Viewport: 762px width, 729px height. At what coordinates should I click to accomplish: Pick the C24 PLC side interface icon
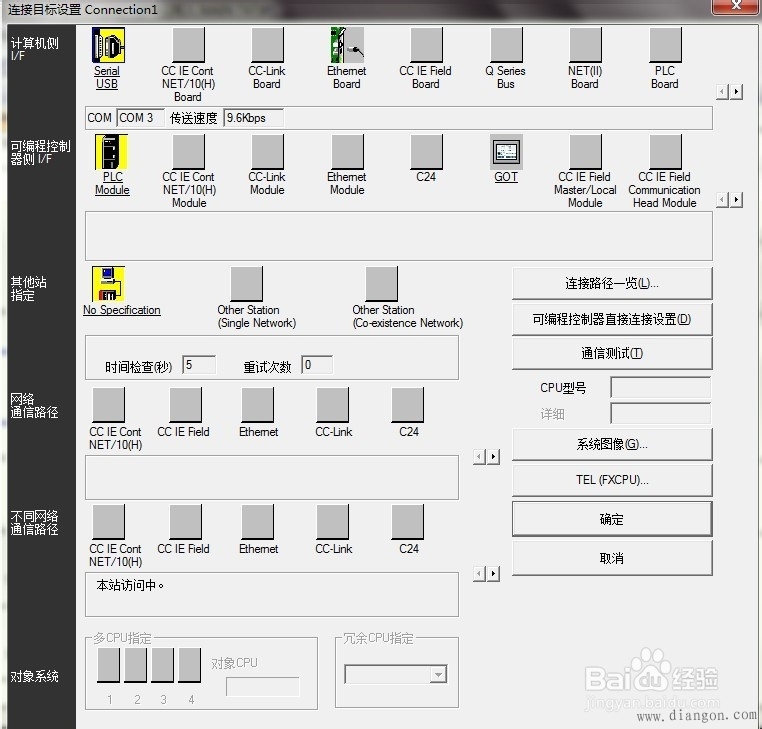pos(426,152)
